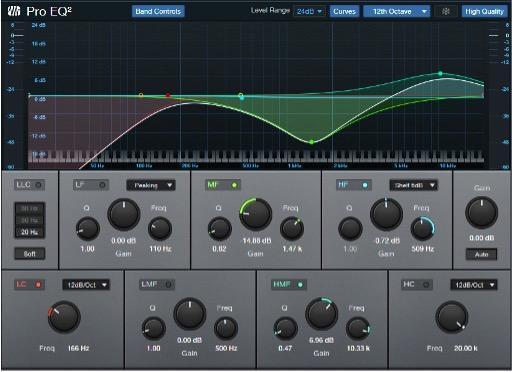This screenshot has height=372, width=512.
Task: Click the MF band Q knob
Action: tap(220, 229)
